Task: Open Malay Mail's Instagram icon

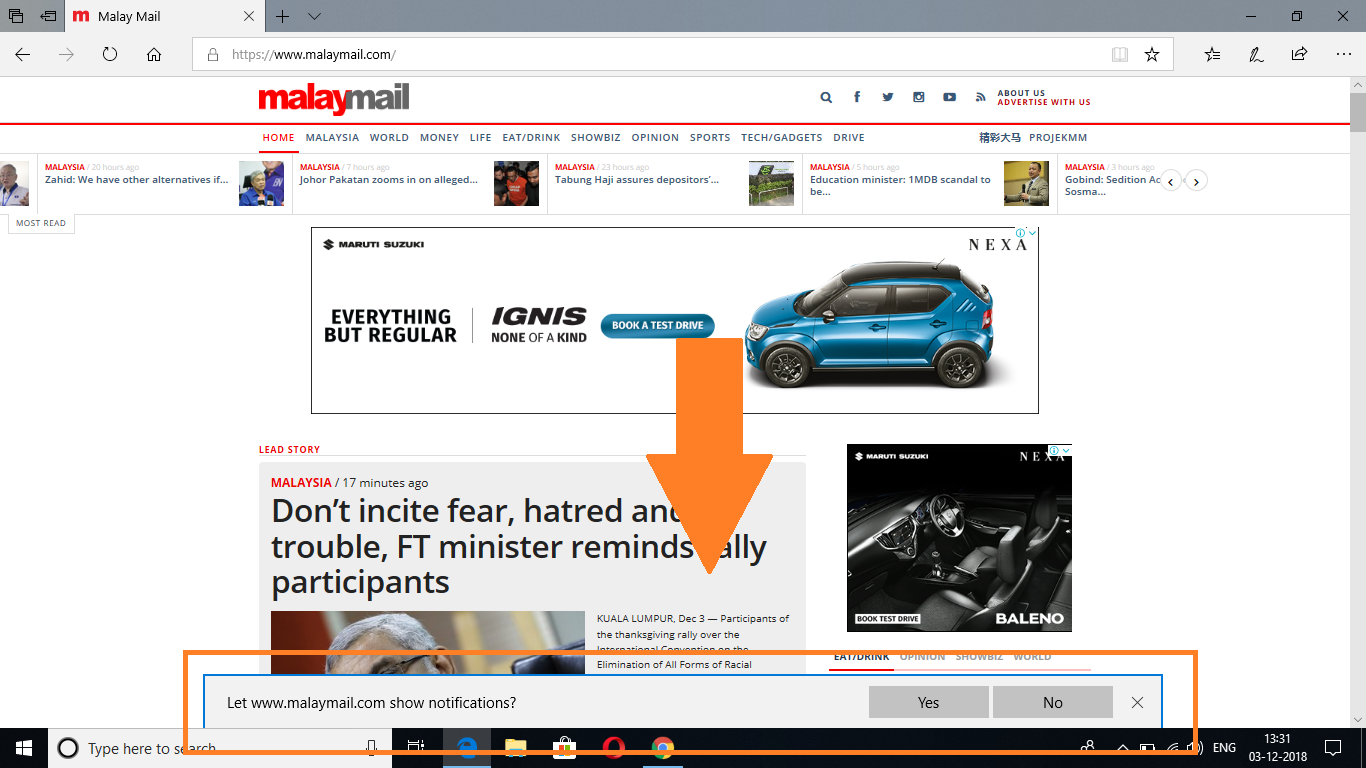Action: (x=918, y=97)
